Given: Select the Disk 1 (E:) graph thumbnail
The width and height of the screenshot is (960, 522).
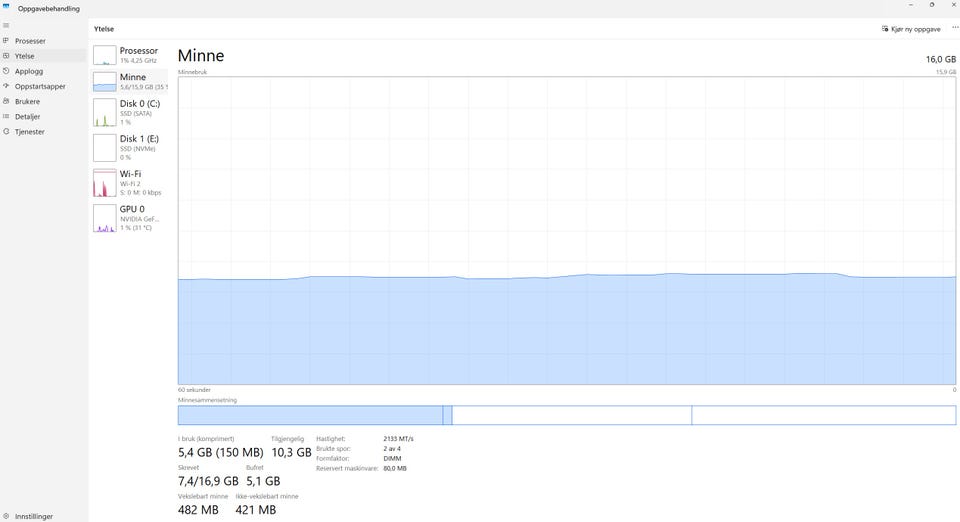Looking at the screenshot, I should point(105,147).
